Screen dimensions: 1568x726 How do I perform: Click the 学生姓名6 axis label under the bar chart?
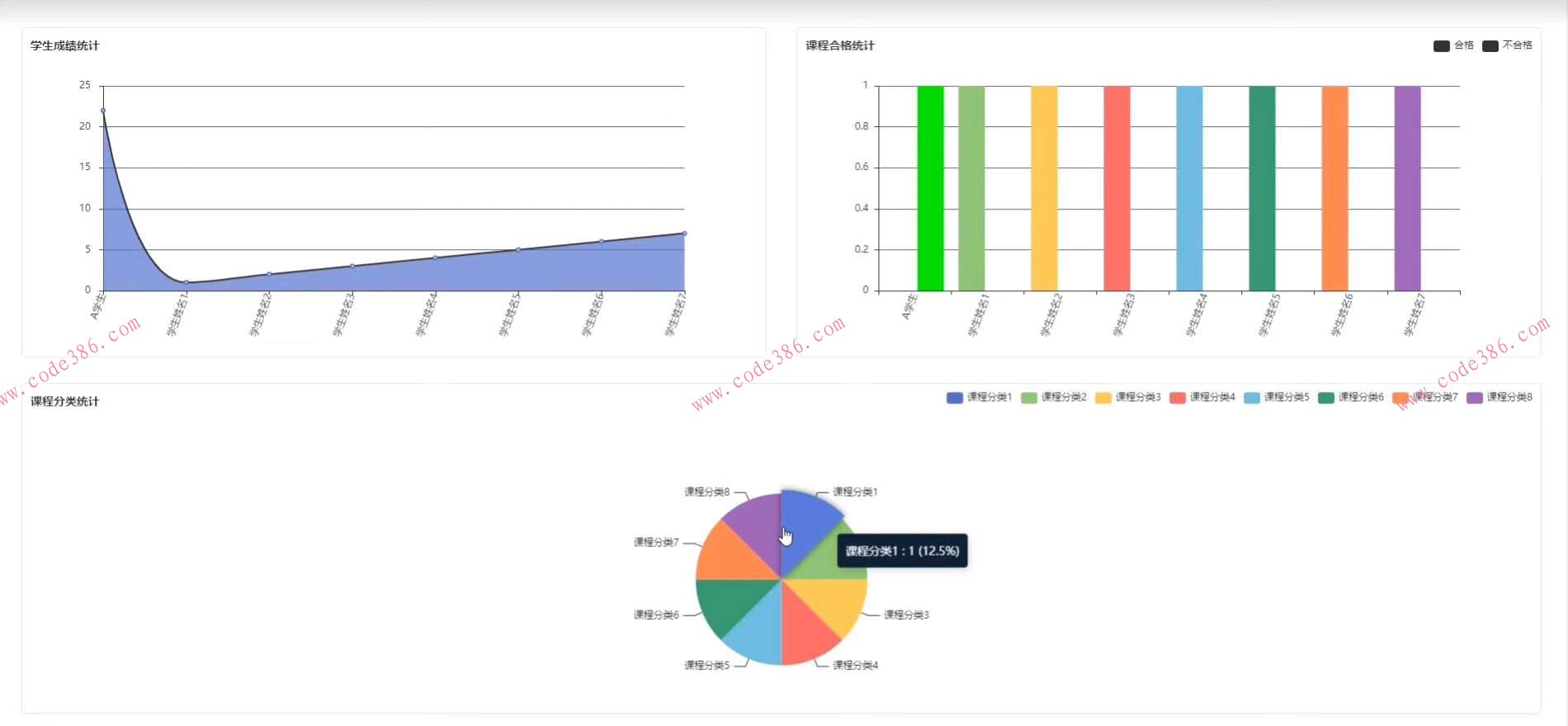[1342, 315]
